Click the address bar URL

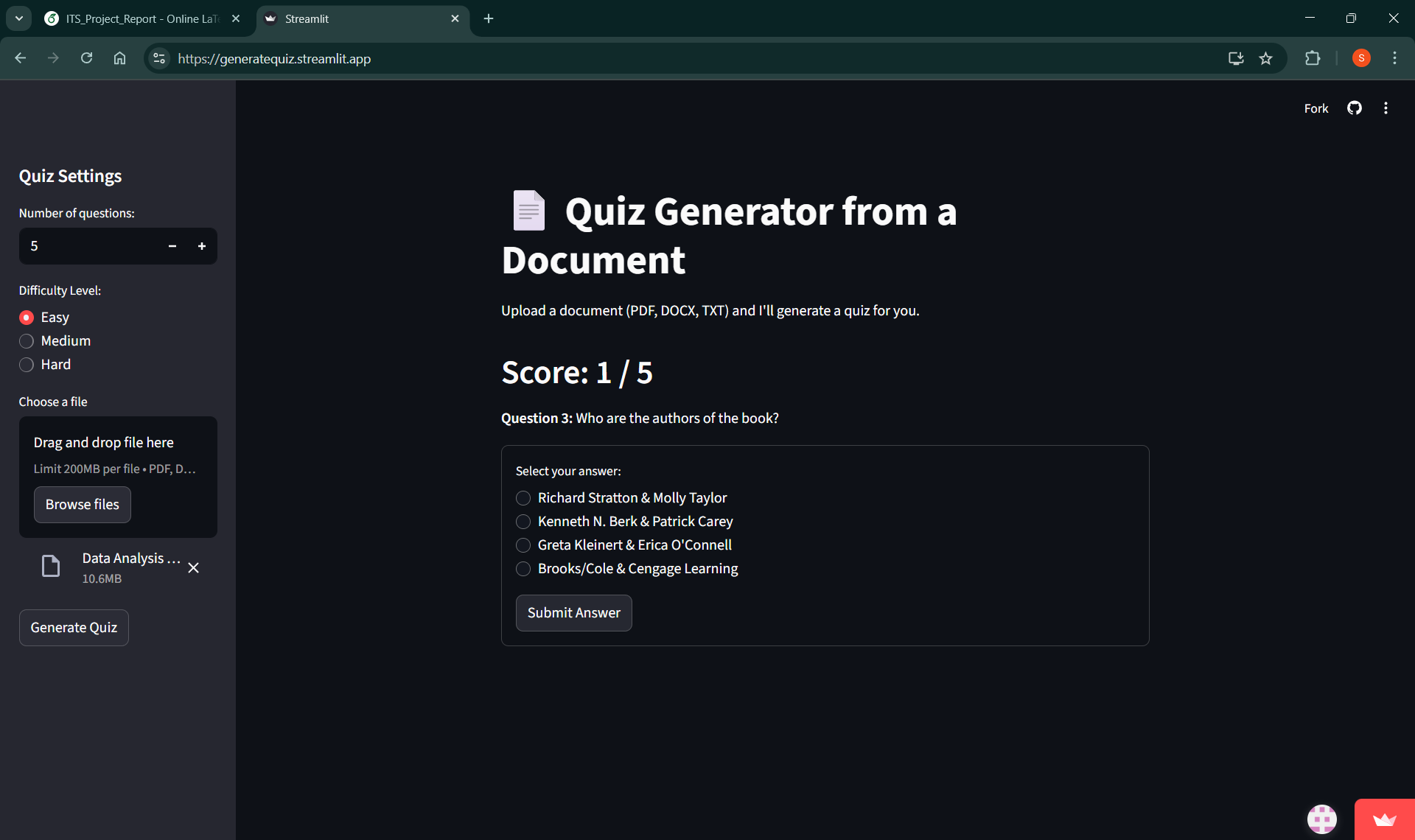274,58
